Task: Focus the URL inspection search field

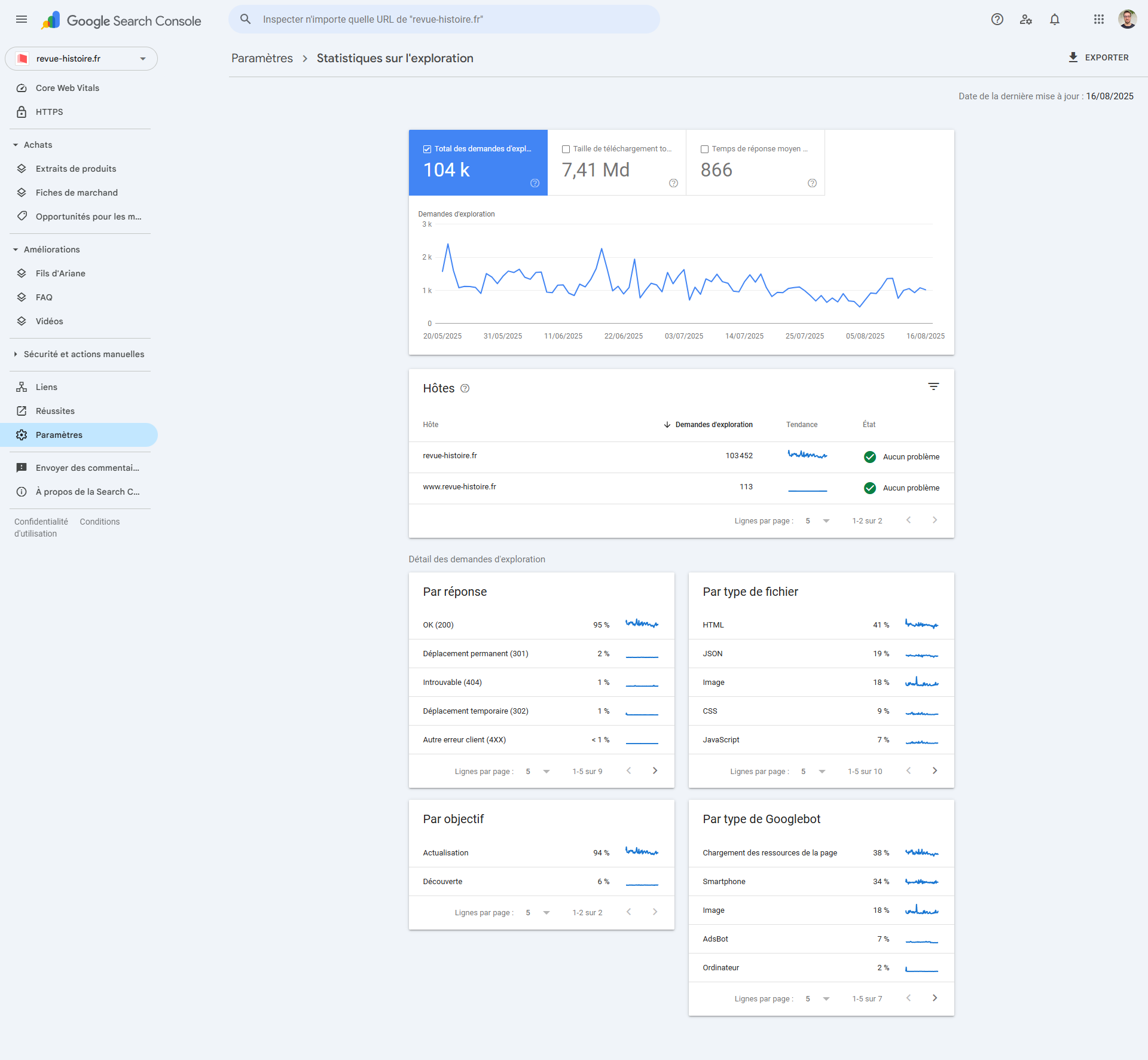Action: (x=444, y=19)
